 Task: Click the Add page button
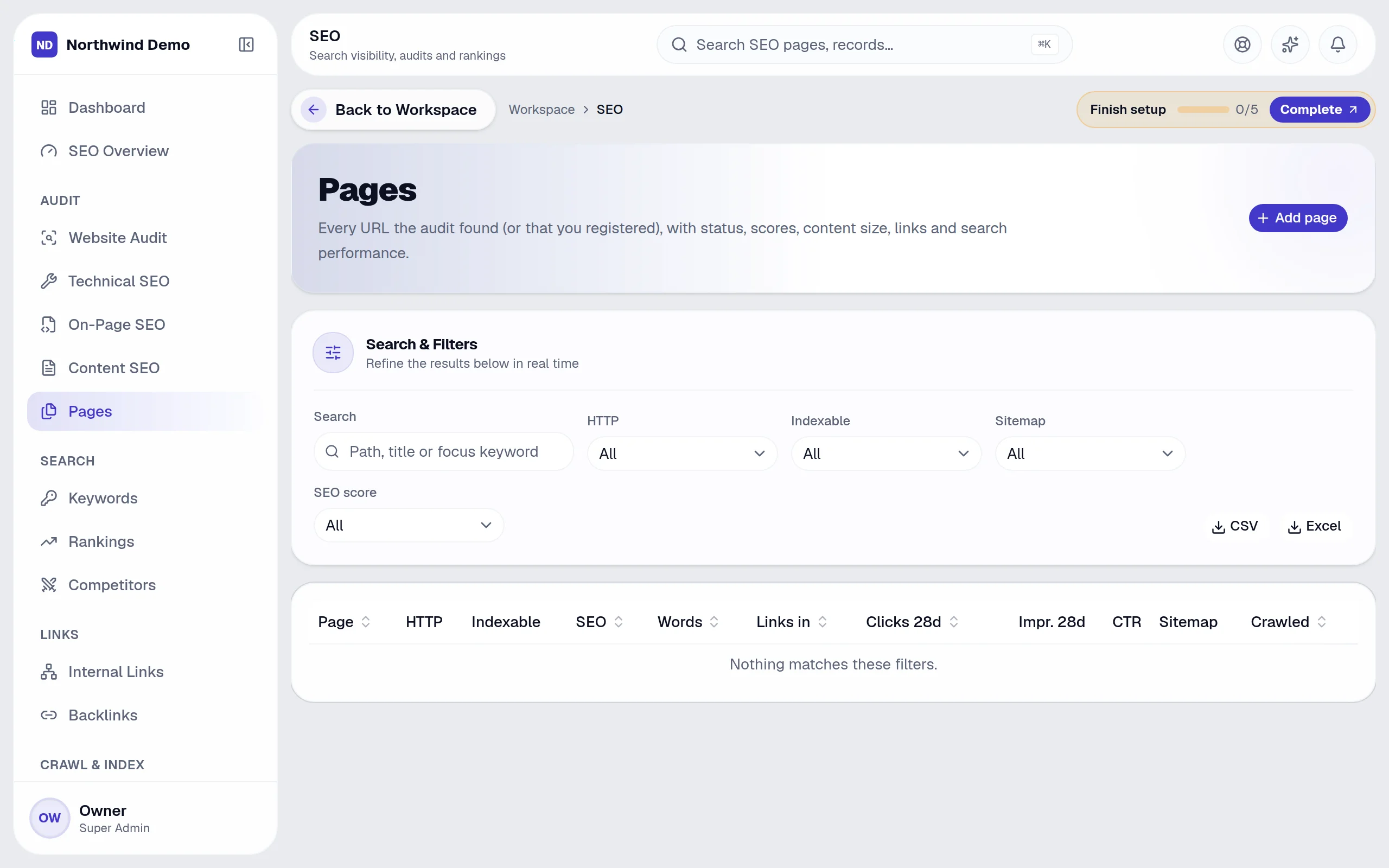[x=1298, y=218]
